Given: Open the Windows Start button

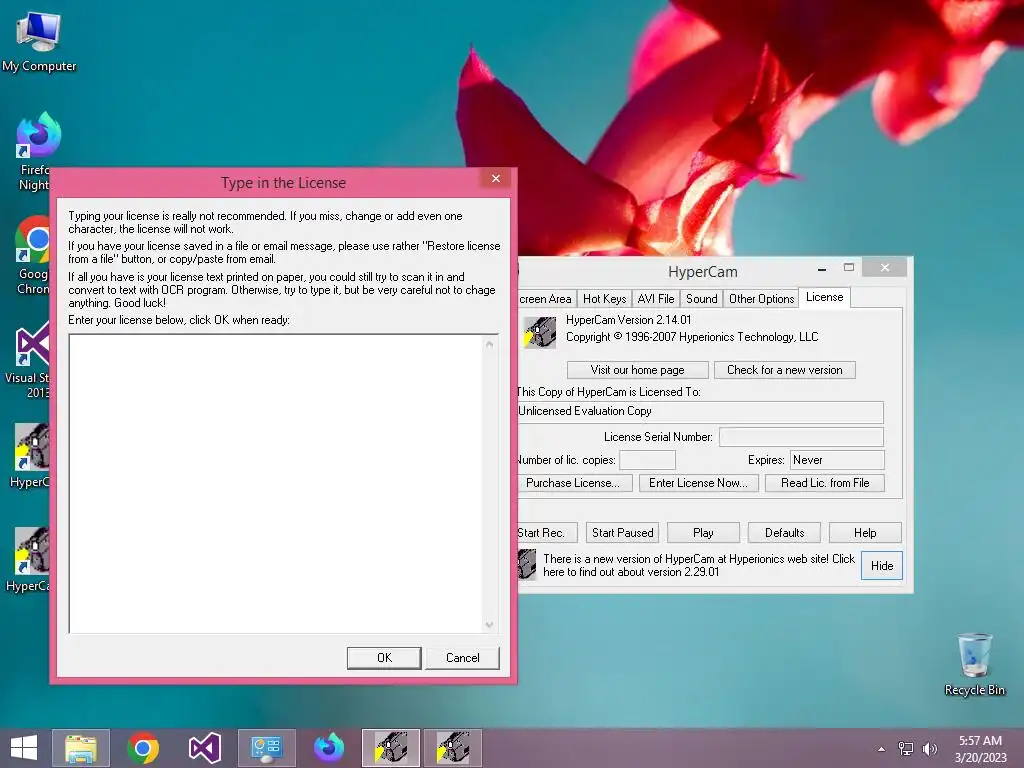Looking at the screenshot, I should tap(24, 748).
